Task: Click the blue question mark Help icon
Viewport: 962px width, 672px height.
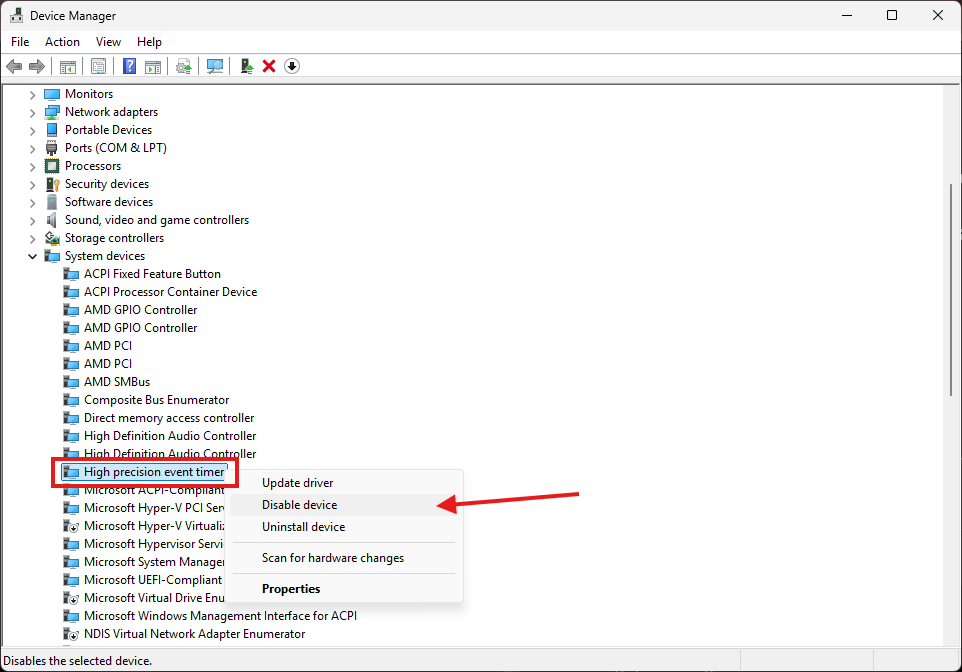Action: point(129,66)
